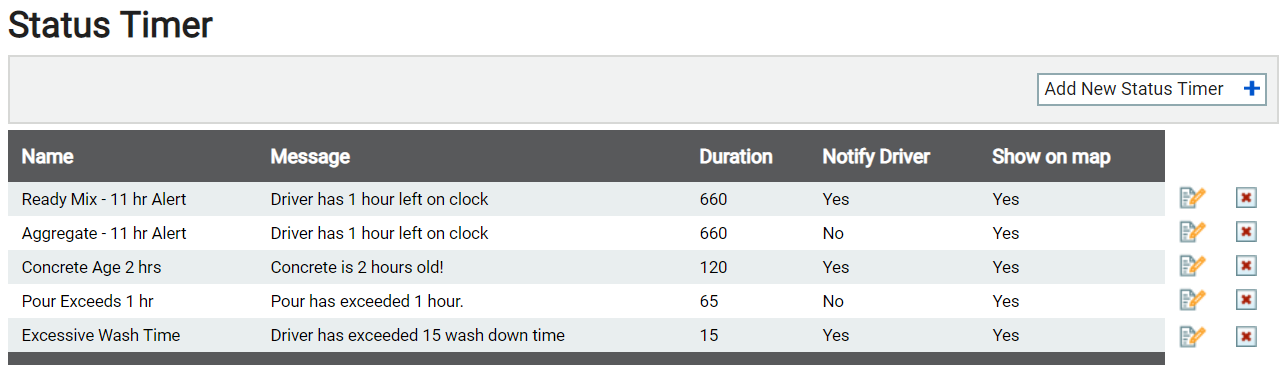This screenshot has height=375, width=1287.
Task: Edit the Ready Mix - 11 hr Alert timer
Action: coord(1192,198)
